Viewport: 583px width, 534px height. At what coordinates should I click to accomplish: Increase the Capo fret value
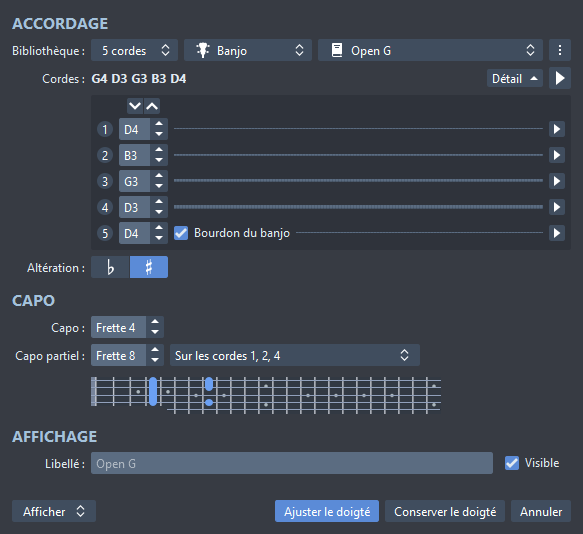coord(155,322)
